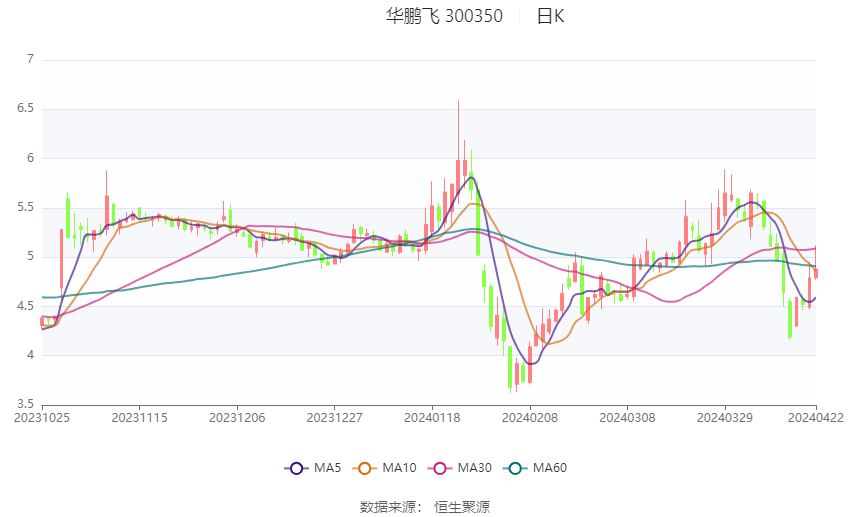Click the x-axis date 20240308
This screenshot has height=517, width=850.
627,418
